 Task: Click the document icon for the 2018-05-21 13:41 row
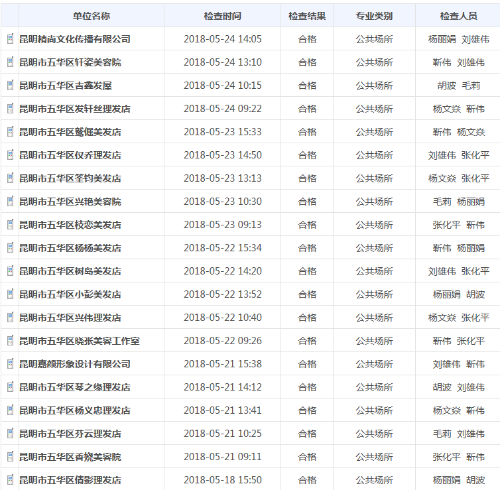point(10,410)
